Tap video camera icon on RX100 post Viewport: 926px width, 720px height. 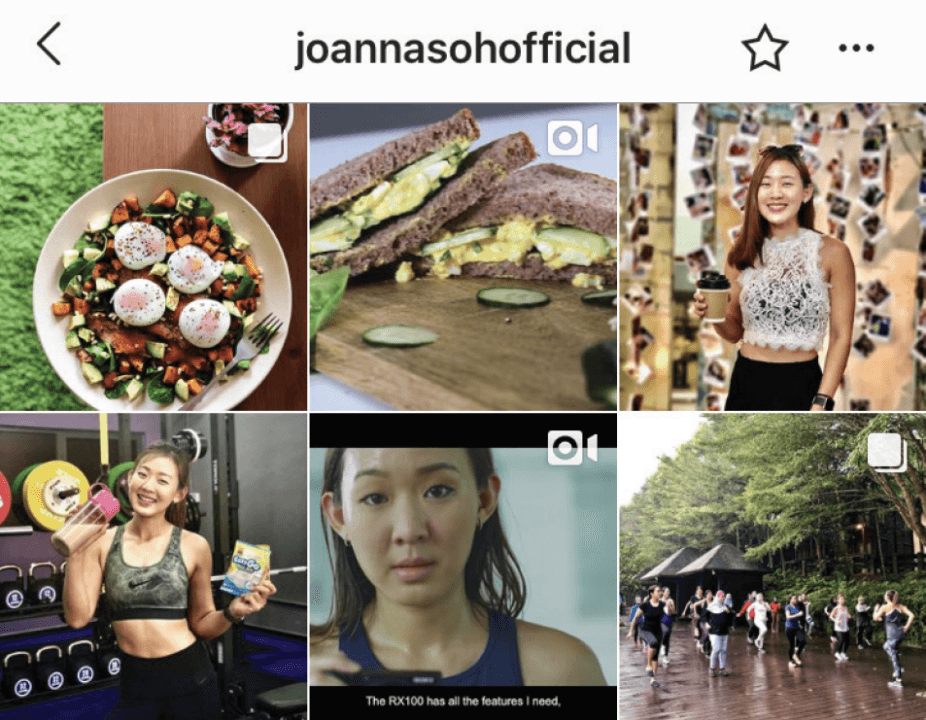pyautogui.click(x=572, y=448)
